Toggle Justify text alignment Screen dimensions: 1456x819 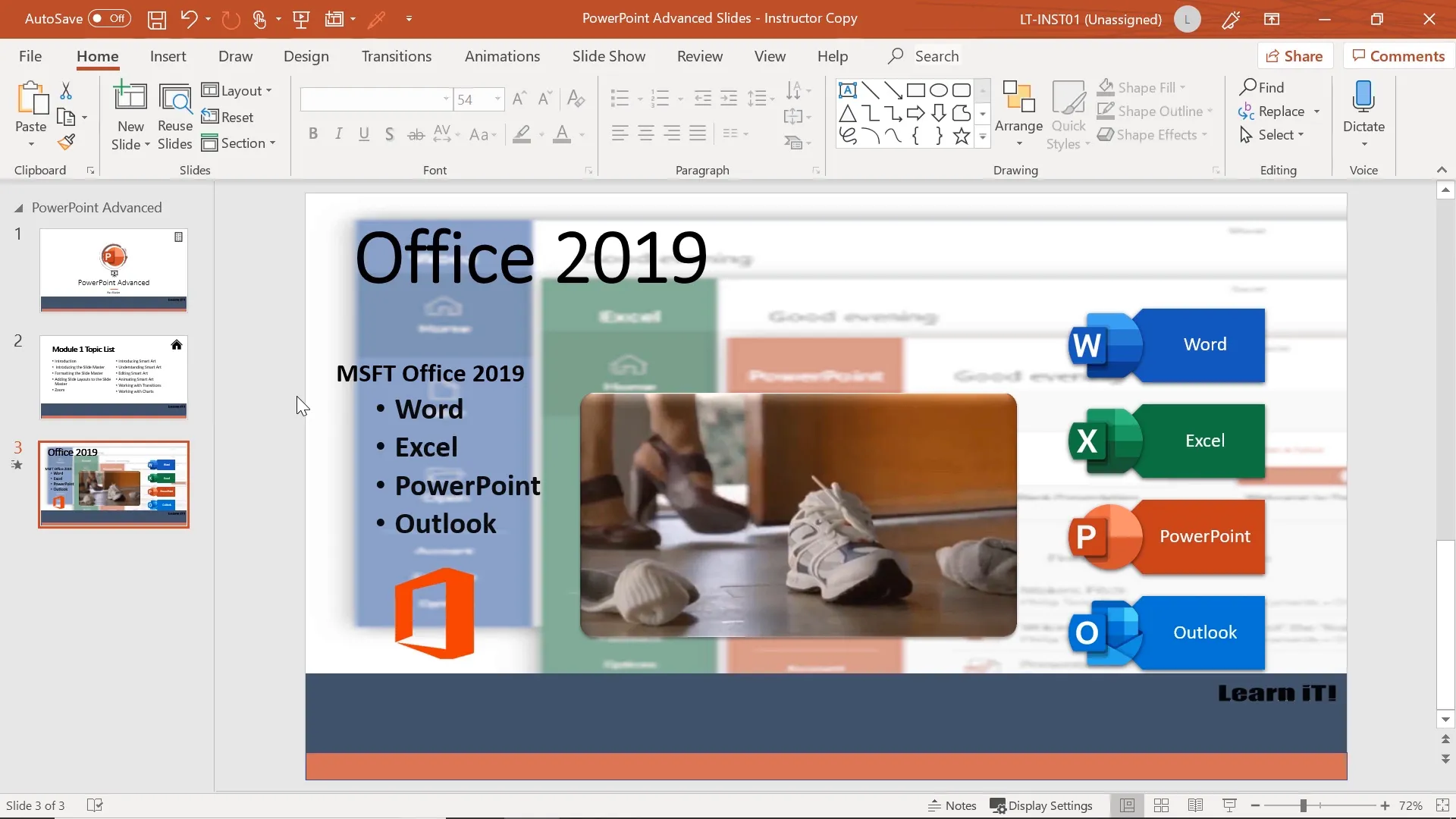pyautogui.click(x=698, y=133)
